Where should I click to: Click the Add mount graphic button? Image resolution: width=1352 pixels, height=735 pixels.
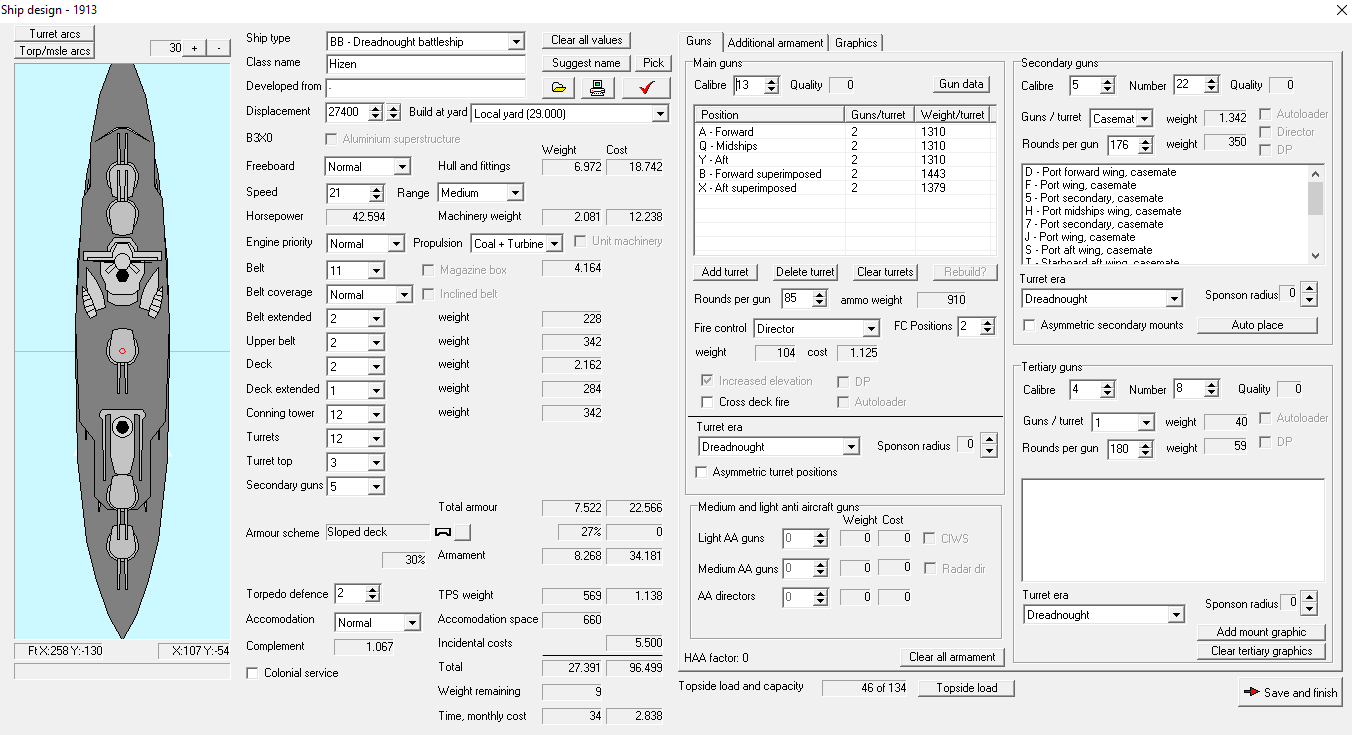[x=1262, y=632]
